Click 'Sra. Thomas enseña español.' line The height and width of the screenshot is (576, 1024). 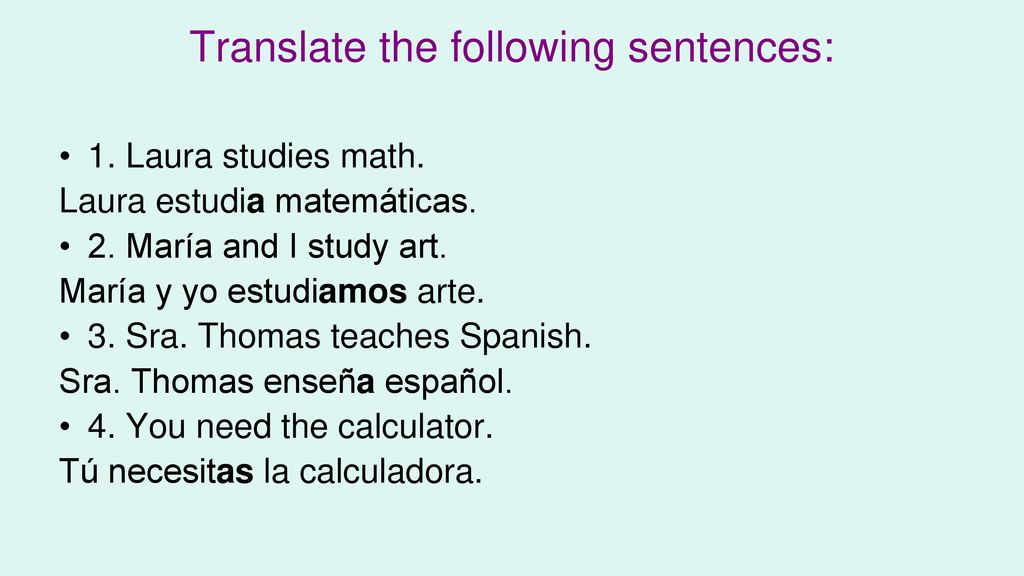[x=285, y=382]
